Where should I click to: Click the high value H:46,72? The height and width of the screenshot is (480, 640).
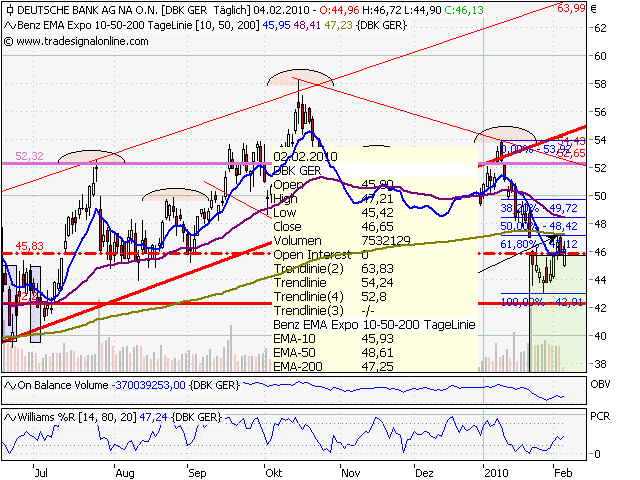[379, 10]
